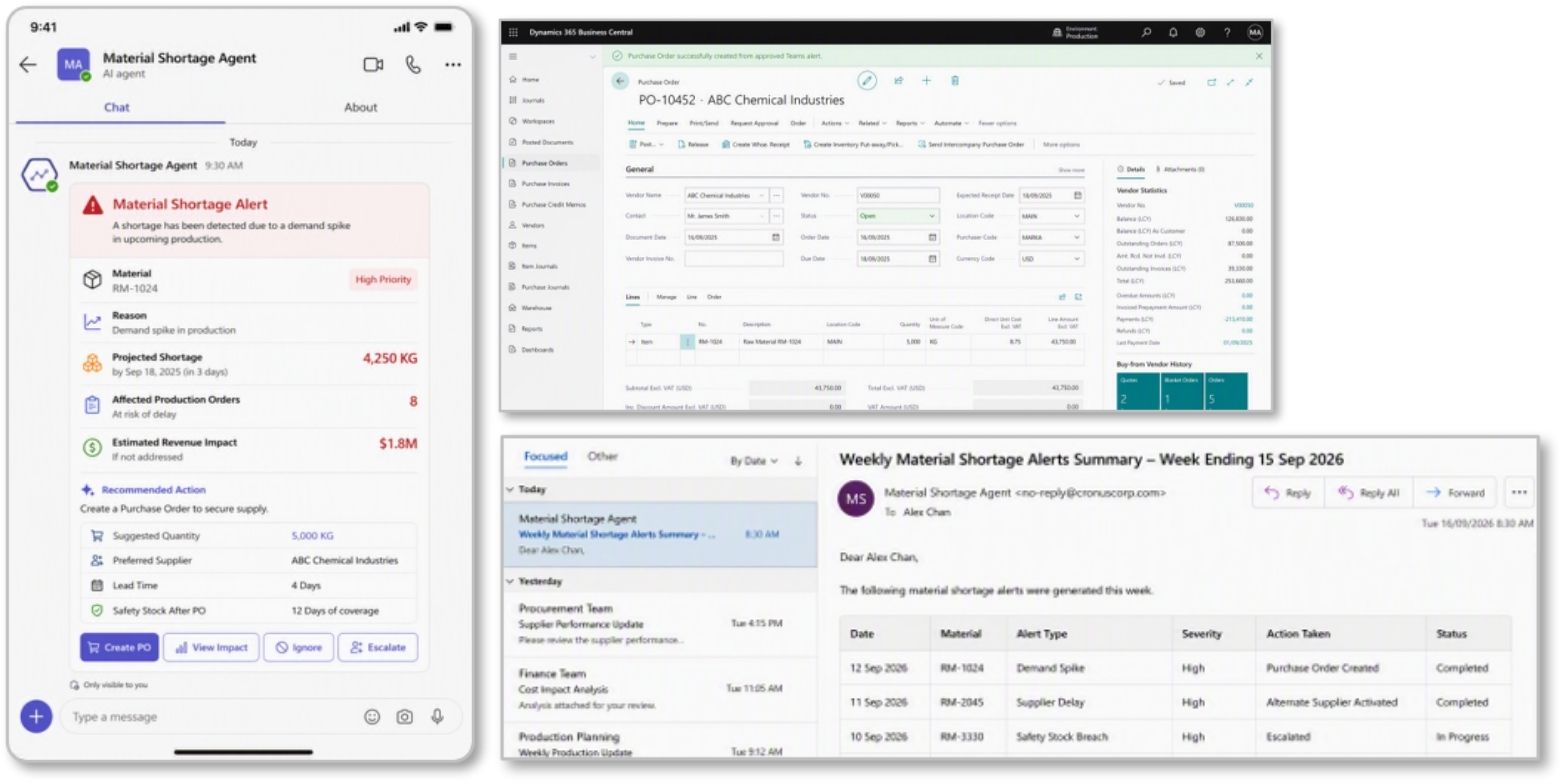Click the Create PO button
Viewport: 1562px width, 782px height.
pyautogui.click(x=119, y=647)
